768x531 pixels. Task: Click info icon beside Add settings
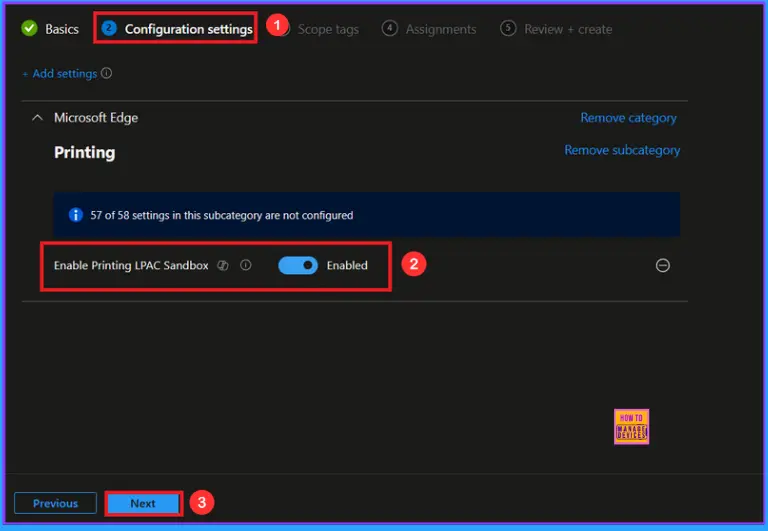point(106,73)
